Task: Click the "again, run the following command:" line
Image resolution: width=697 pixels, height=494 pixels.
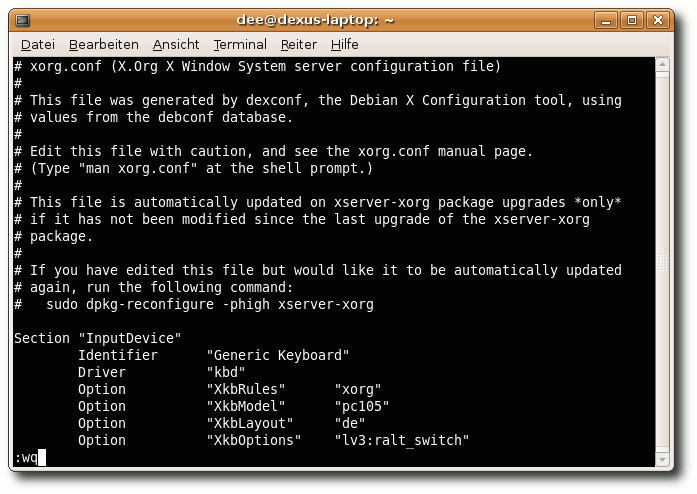Action: 153,288
